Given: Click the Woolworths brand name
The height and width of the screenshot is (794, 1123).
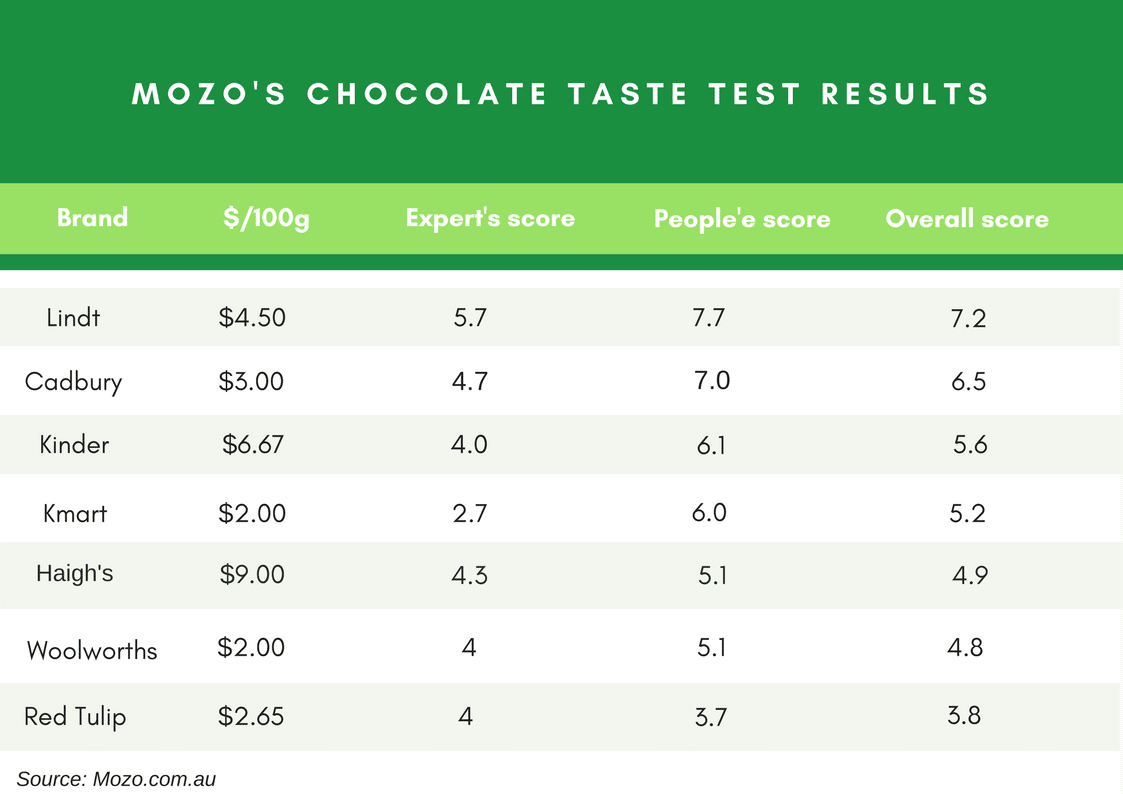Looking at the screenshot, I should pos(92,650).
